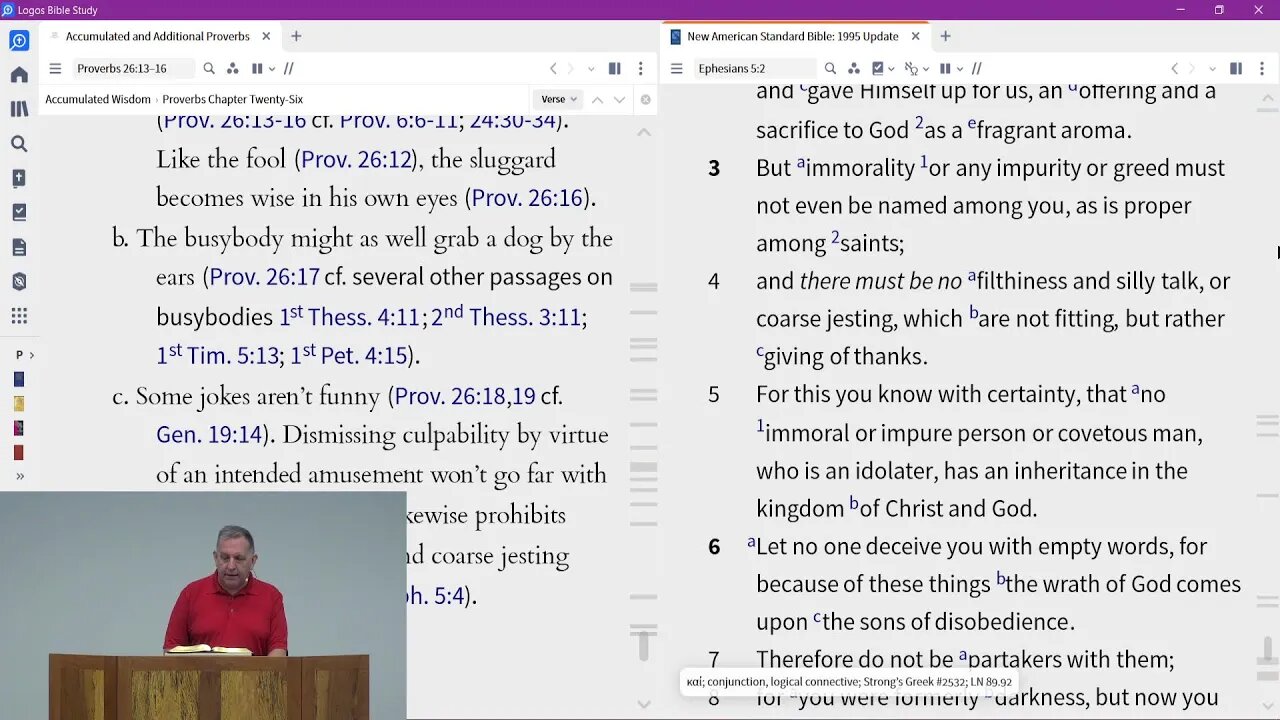
Task: Open the Proverbs panel visual filters
Action: tap(232, 69)
